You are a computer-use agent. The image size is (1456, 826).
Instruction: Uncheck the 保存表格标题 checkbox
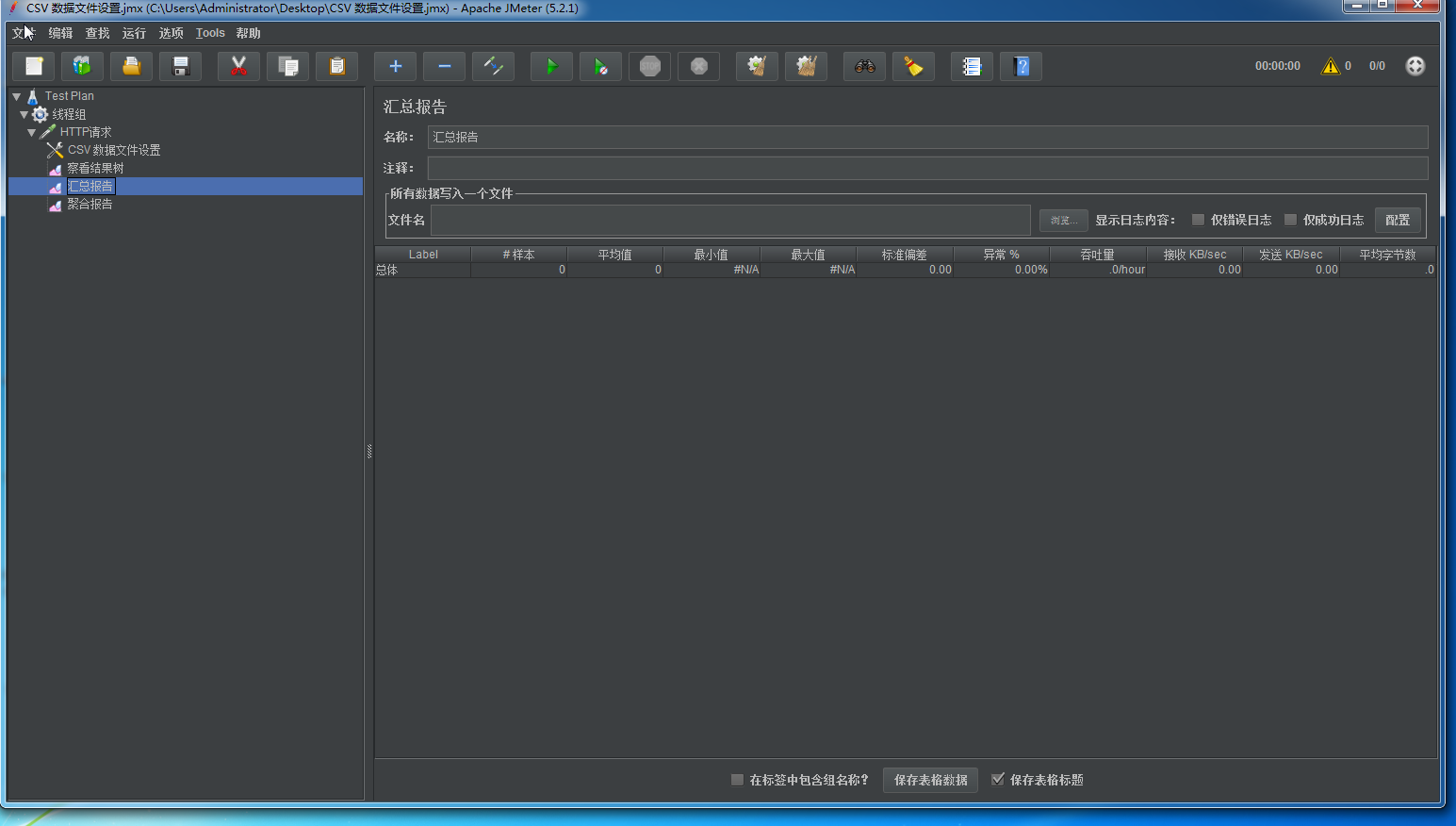click(997, 779)
